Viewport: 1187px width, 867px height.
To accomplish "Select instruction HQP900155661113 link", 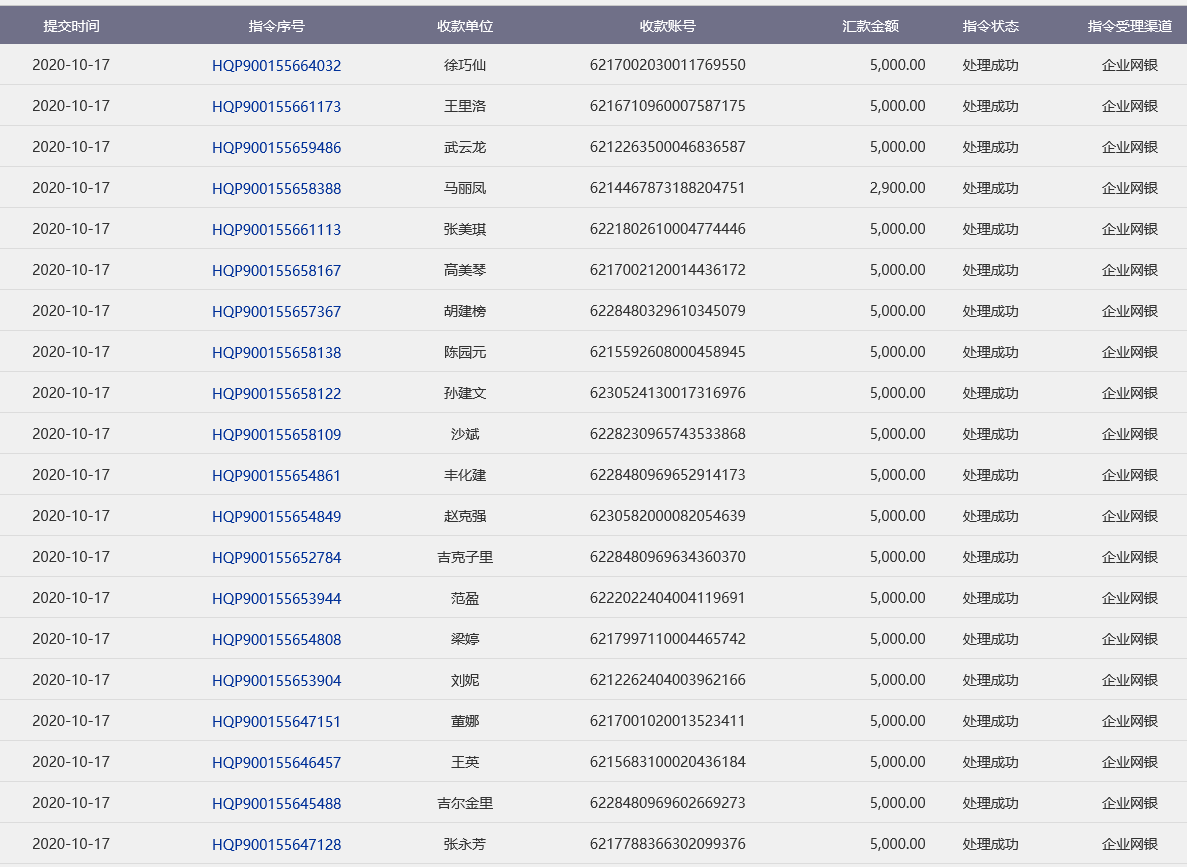I will 276,230.
